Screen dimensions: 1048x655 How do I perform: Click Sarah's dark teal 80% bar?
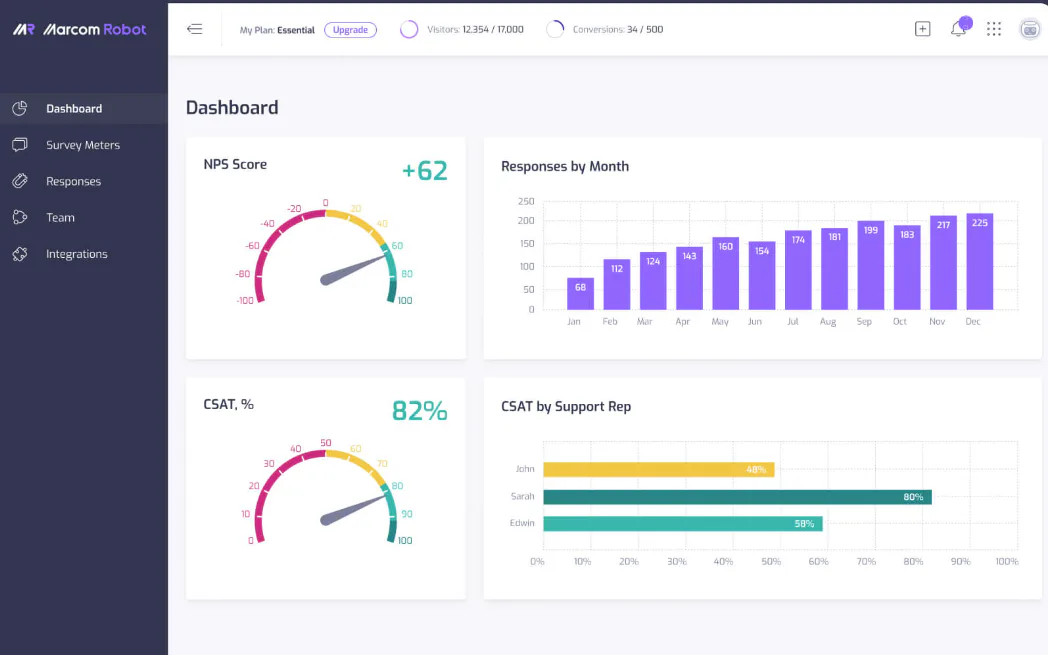pyautogui.click(x=737, y=497)
